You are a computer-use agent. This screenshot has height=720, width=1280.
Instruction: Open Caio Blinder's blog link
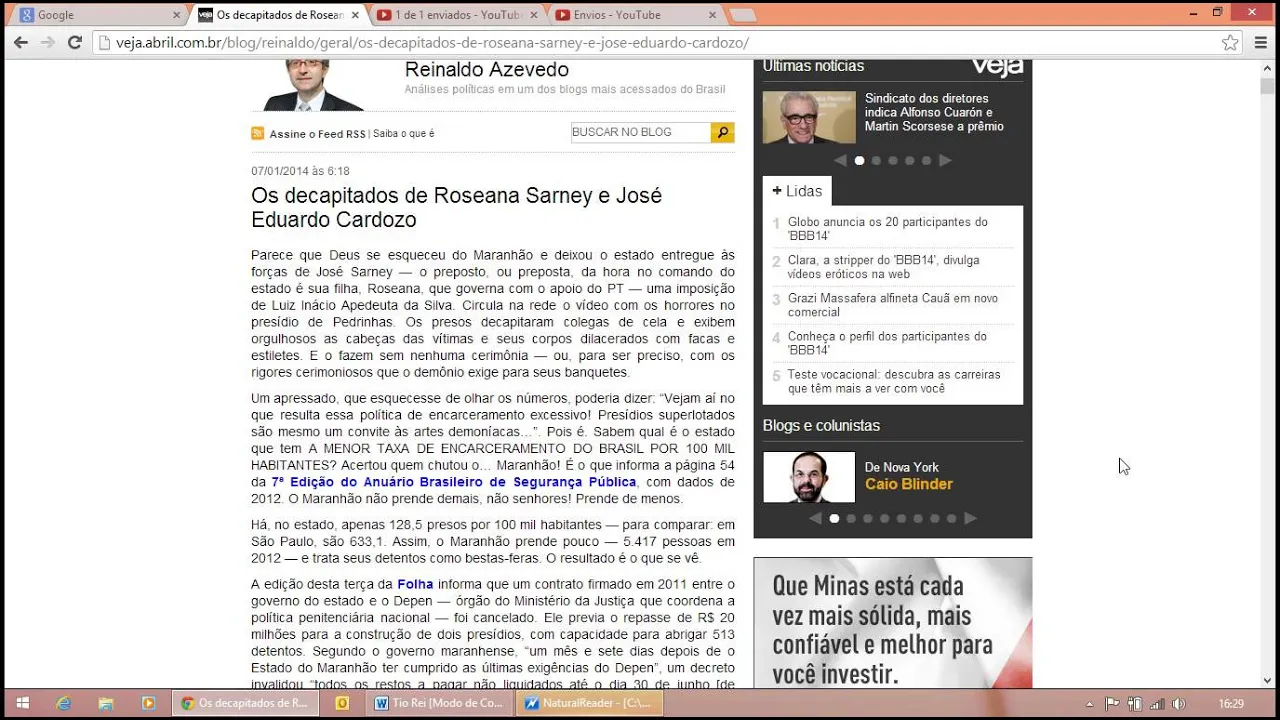[909, 484]
